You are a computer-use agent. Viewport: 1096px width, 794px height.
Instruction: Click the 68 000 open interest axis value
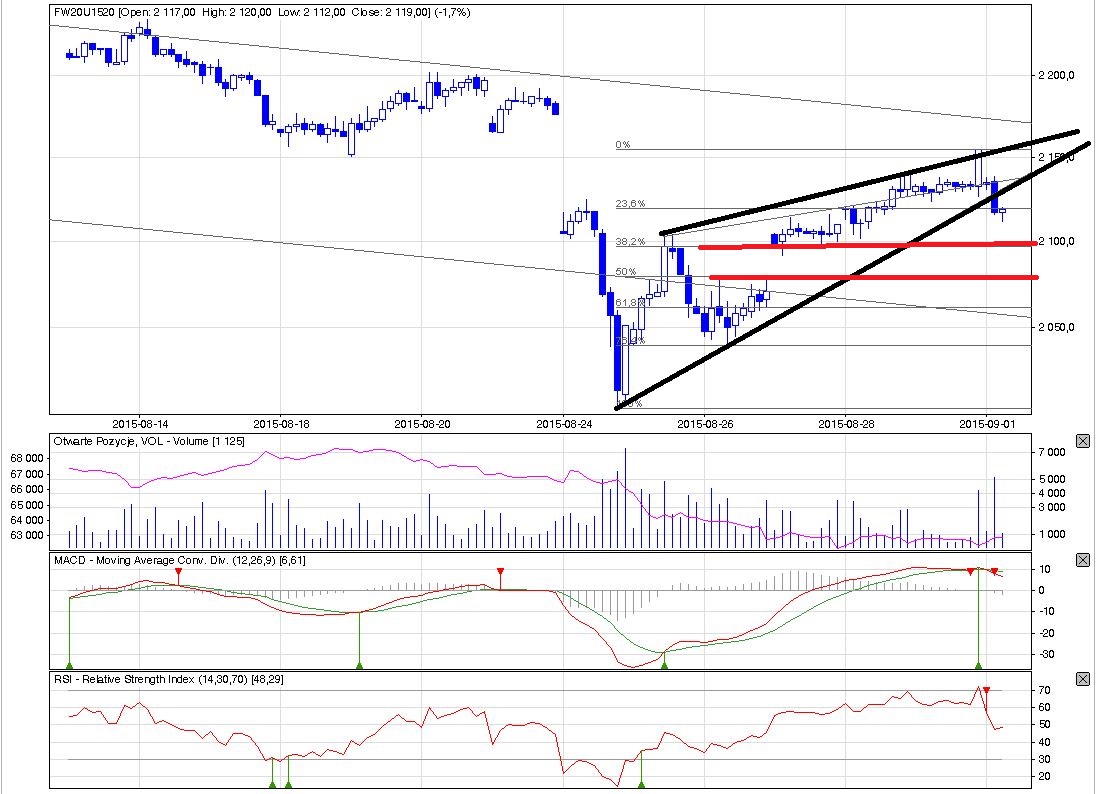click(27, 459)
